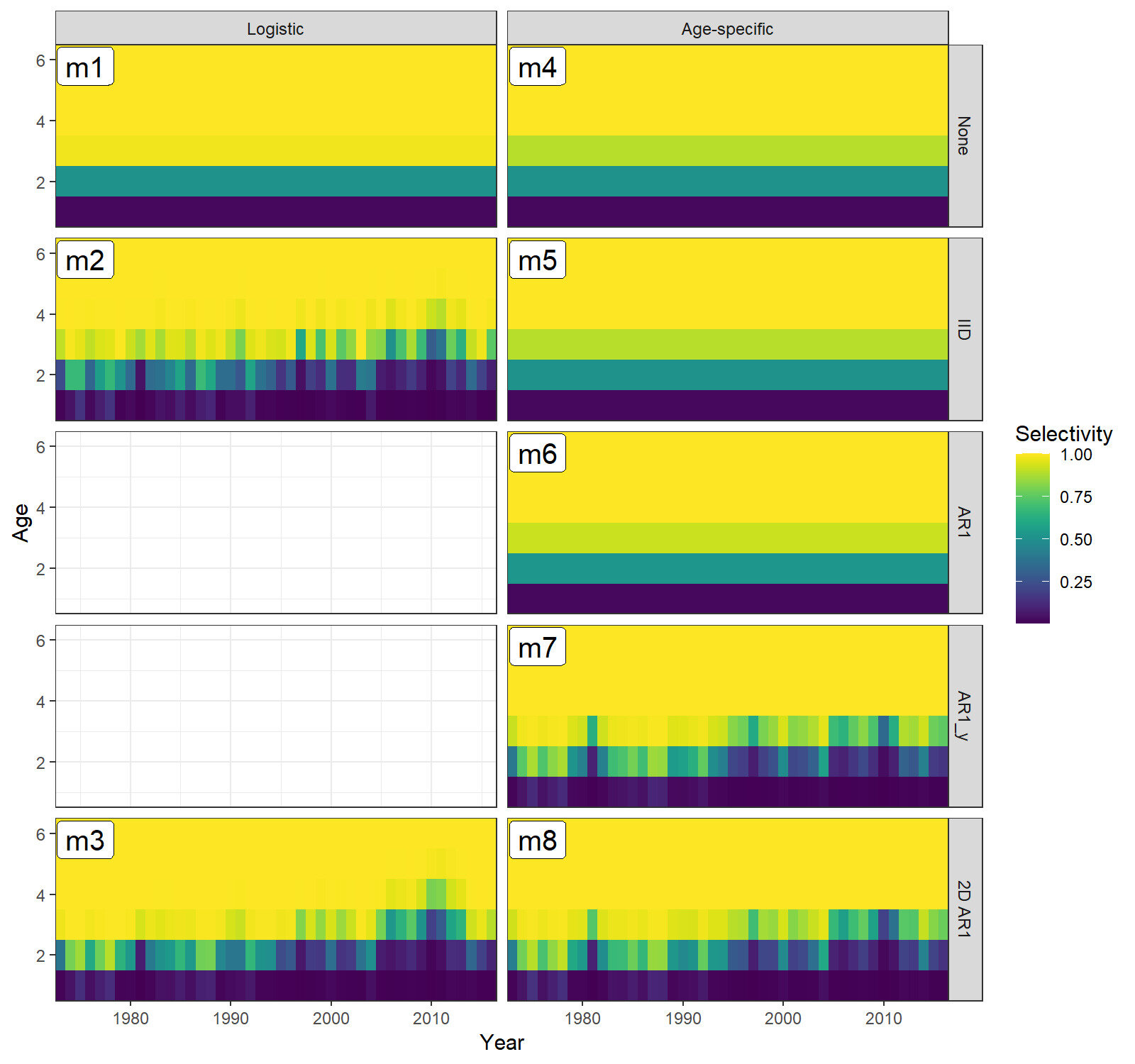Click the Age y-axis title
Viewport: 1135px width, 1064px height.
coord(21,523)
